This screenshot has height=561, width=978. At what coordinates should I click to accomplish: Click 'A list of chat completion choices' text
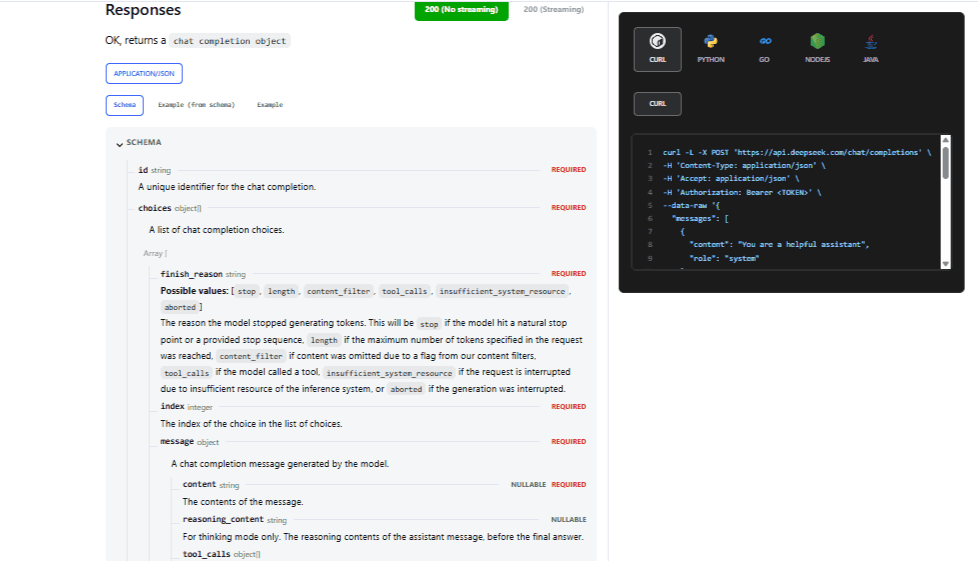[216, 230]
